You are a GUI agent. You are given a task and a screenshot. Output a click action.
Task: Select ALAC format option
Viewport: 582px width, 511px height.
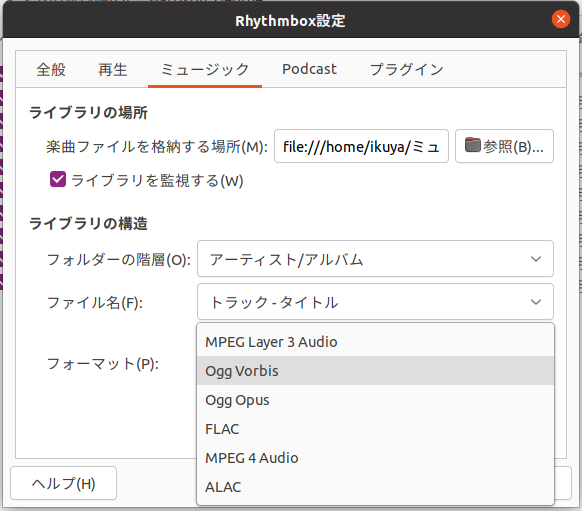tap(375, 487)
